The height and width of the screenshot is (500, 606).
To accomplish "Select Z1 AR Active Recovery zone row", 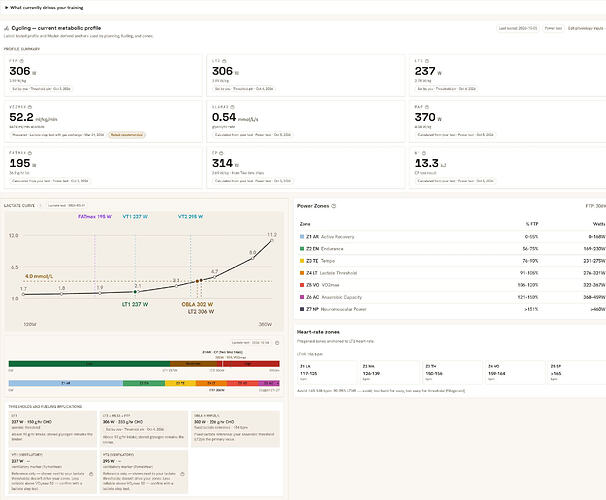I will point(453,236).
